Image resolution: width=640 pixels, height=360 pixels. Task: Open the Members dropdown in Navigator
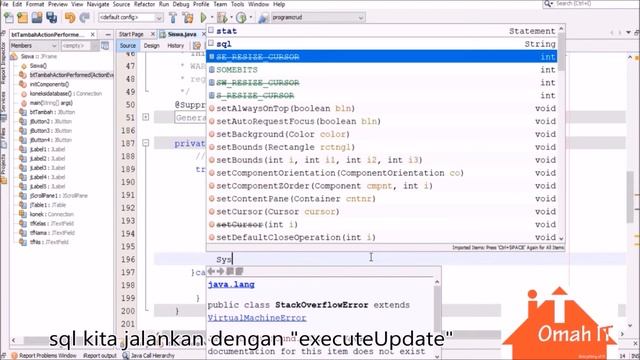click(54, 46)
